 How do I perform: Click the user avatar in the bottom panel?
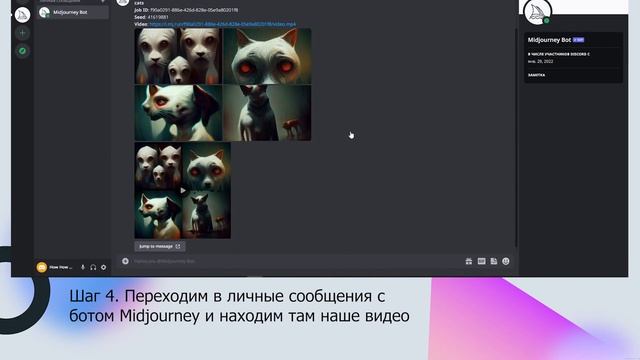click(x=42, y=267)
